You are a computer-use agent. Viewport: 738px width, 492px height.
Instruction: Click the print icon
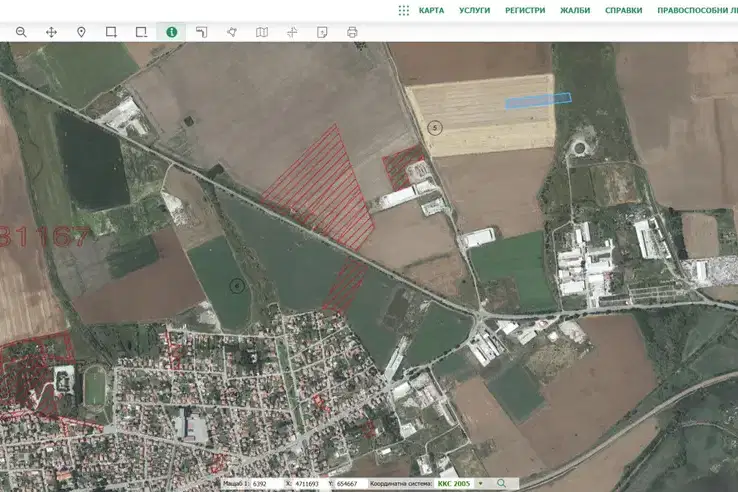352,32
